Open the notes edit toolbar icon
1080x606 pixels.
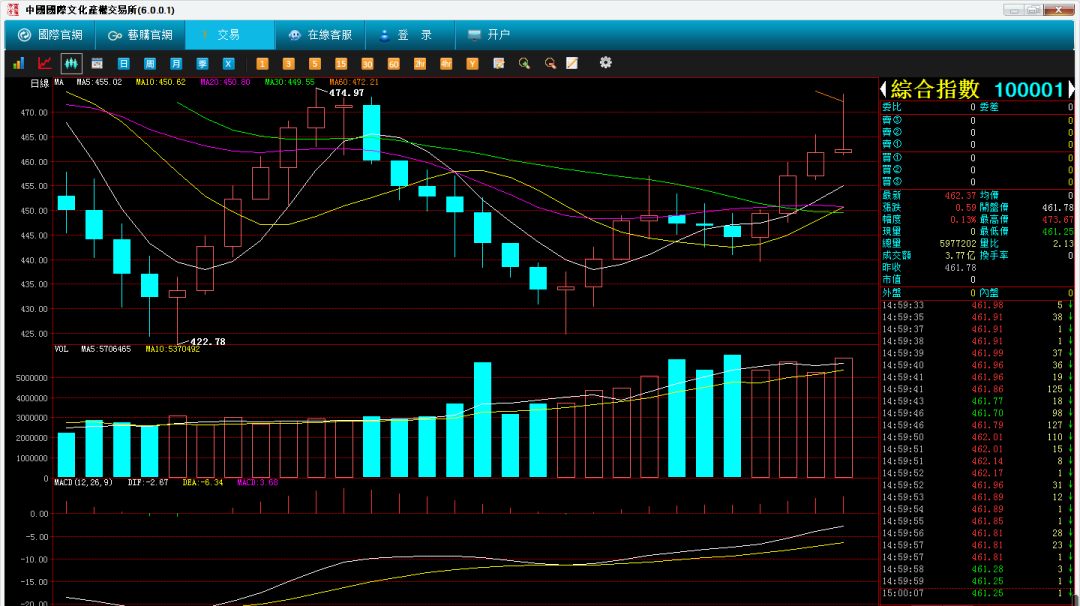(x=499, y=63)
